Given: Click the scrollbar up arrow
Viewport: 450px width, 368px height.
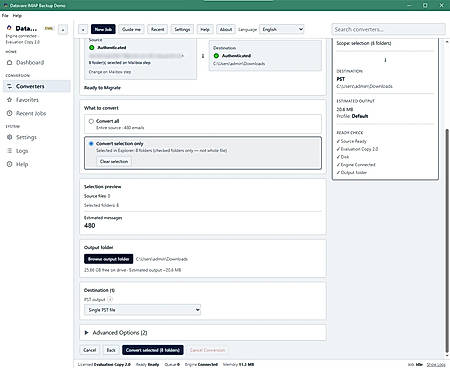Looking at the screenshot, I should (x=447, y=41).
